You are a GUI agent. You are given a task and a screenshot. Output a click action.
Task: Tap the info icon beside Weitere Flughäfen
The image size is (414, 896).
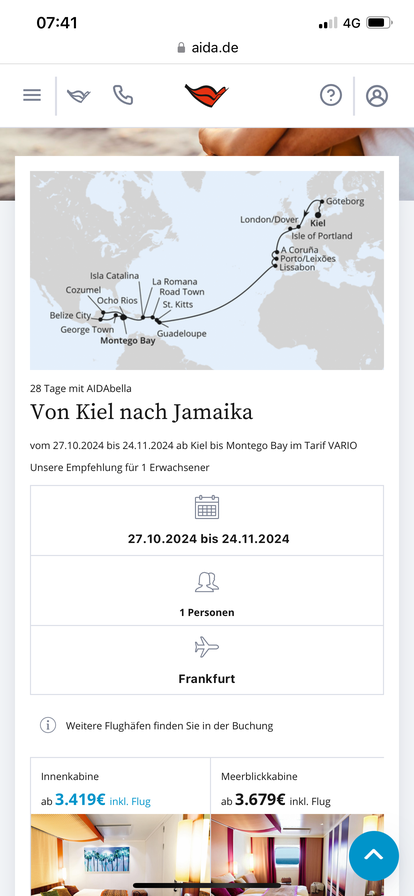point(48,726)
